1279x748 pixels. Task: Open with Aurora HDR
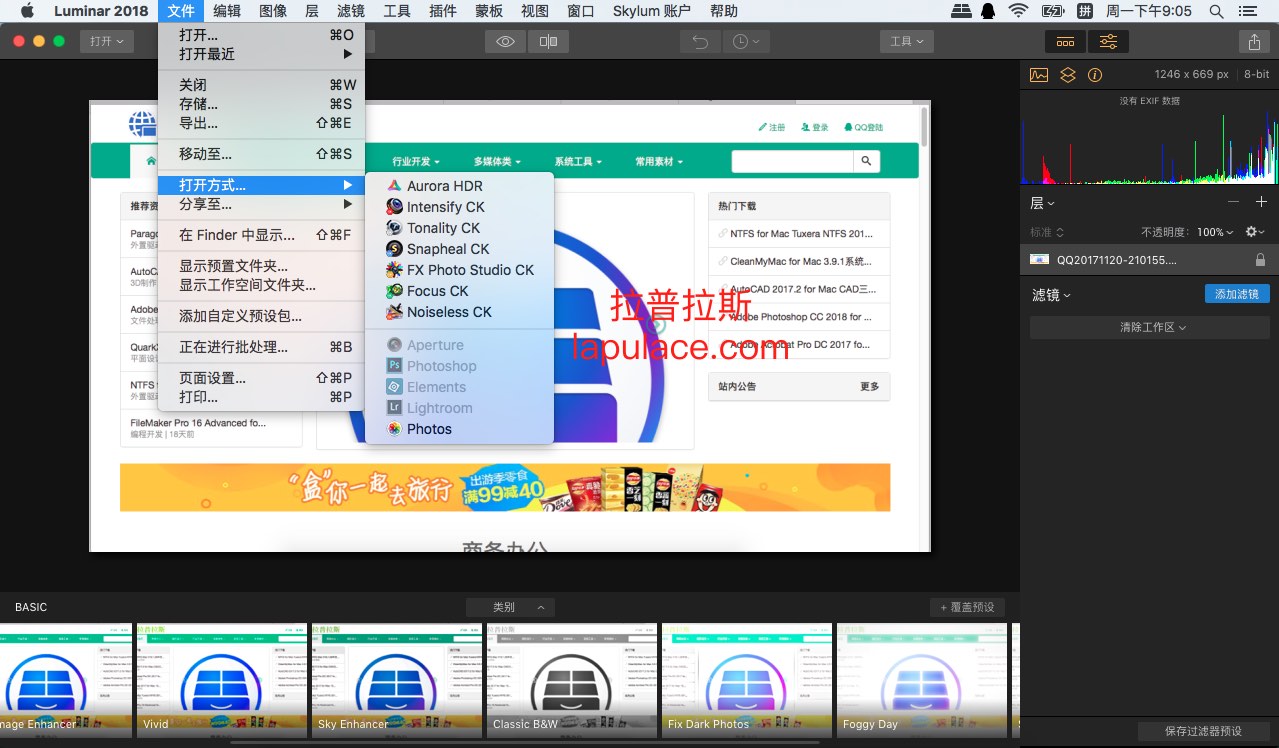(x=459, y=186)
